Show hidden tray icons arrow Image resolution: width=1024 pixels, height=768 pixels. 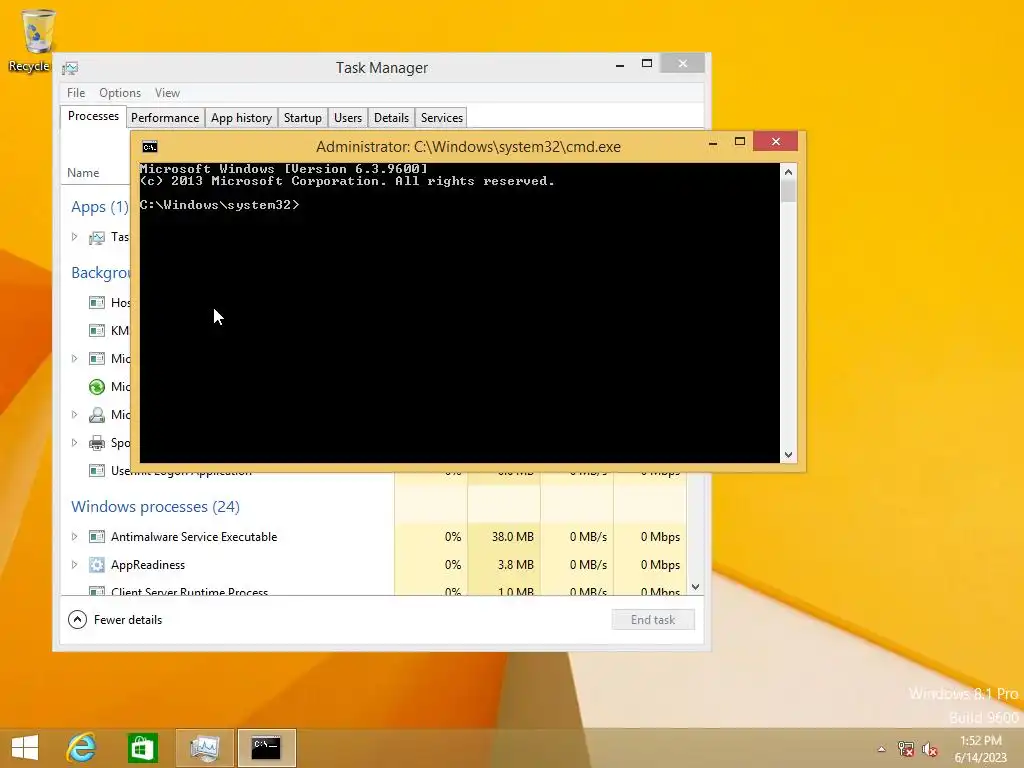(882, 749)
